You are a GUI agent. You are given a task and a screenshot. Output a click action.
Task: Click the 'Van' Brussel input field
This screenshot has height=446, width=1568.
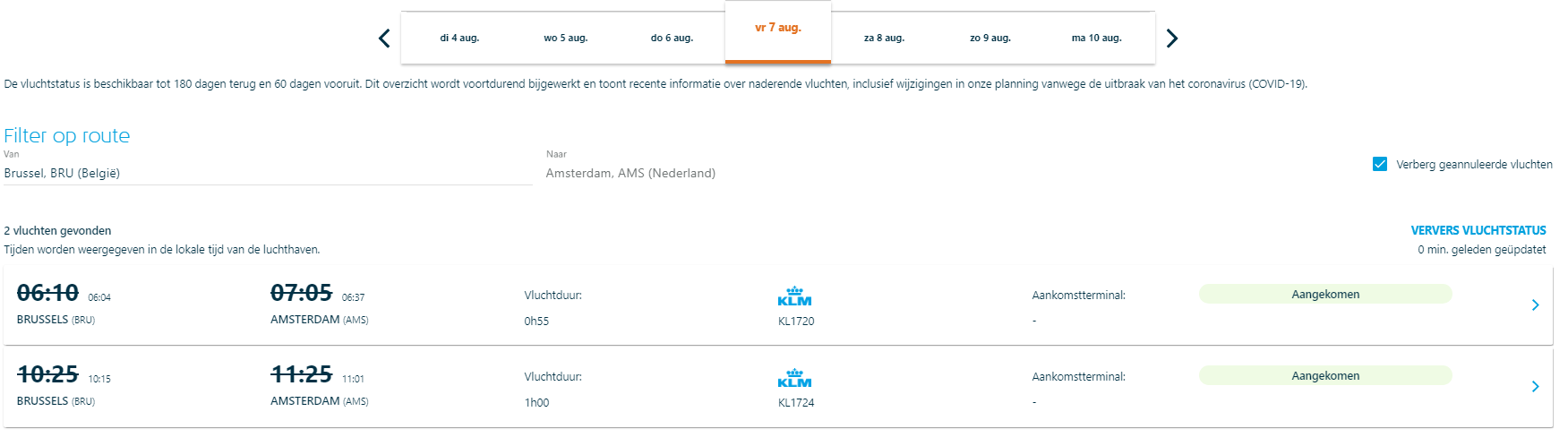click(x=267, y=173)
